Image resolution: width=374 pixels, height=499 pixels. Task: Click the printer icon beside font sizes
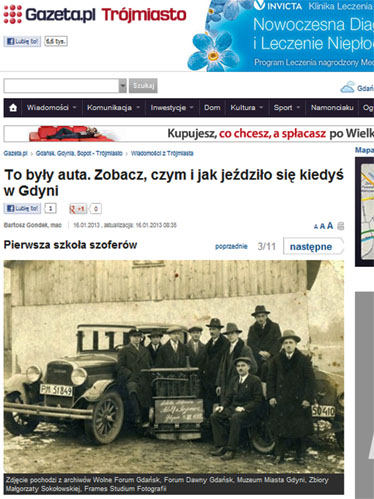coord(340,226)
